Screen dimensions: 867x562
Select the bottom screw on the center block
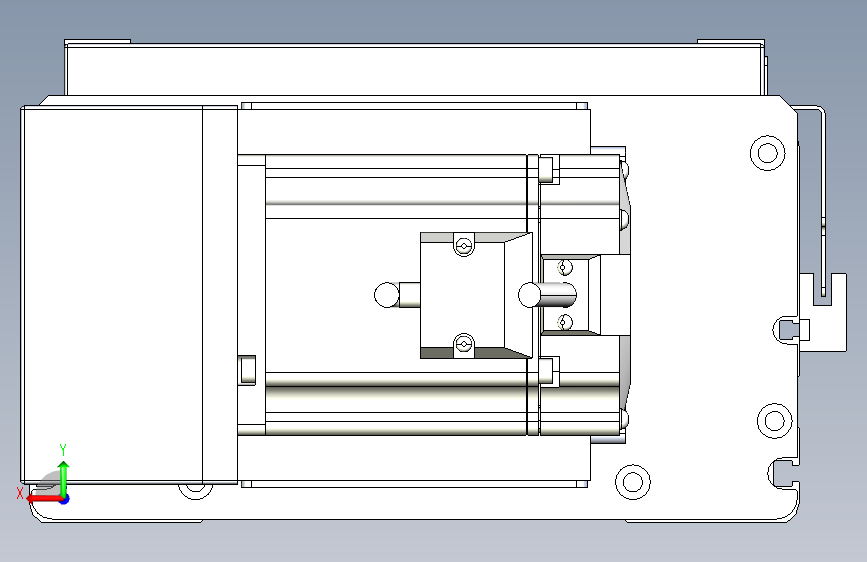point(463,346)
